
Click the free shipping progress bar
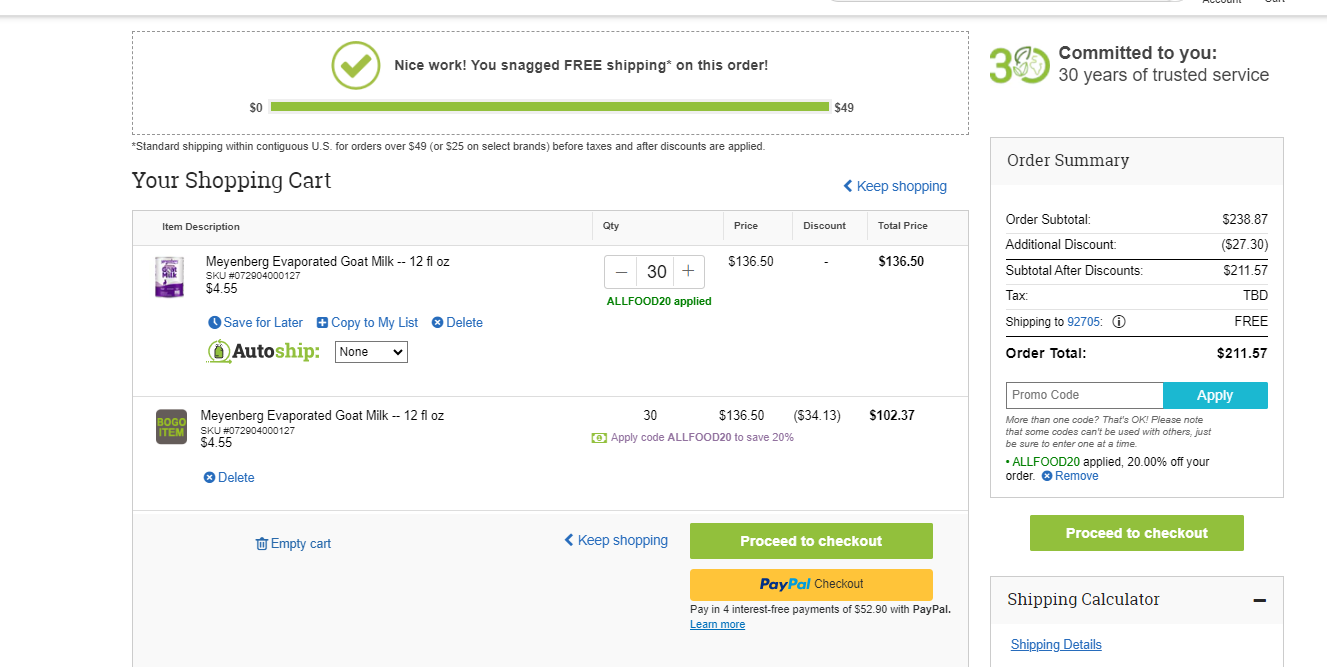pos(550,107)
